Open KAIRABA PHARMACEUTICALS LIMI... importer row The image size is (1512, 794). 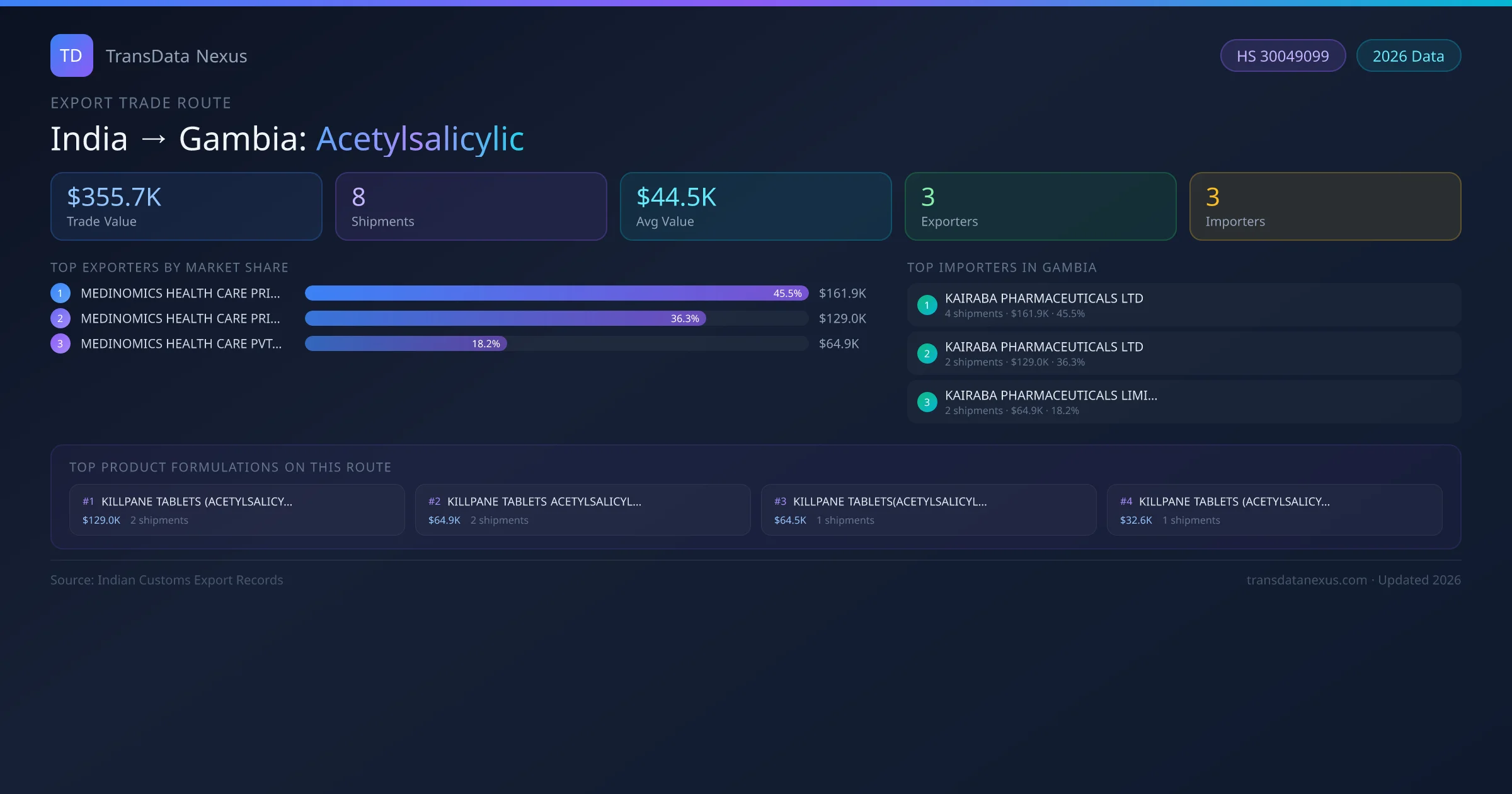tap(1183, 402)
